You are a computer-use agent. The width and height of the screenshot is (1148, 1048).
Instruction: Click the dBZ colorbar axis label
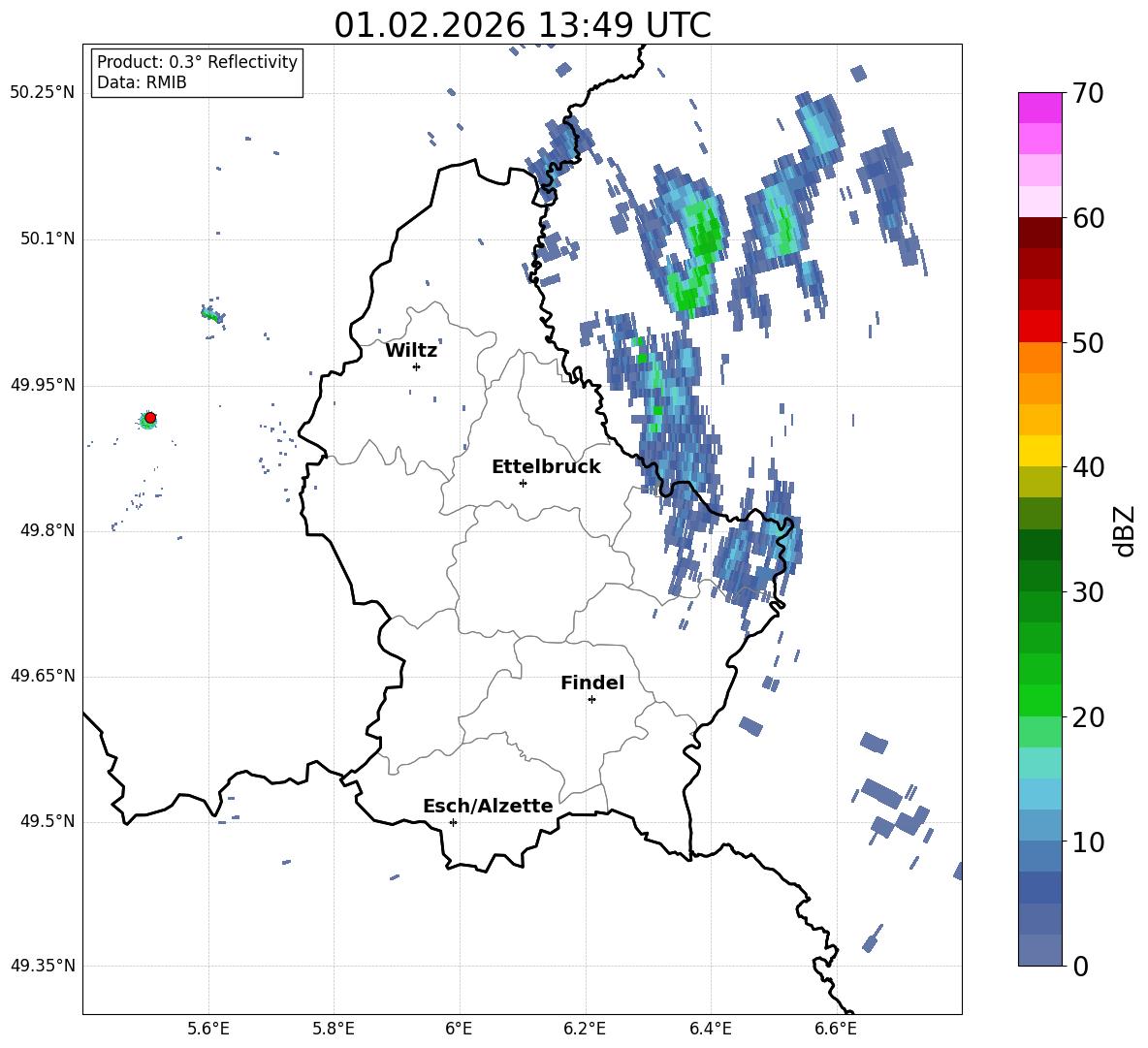pos(1124,530)
